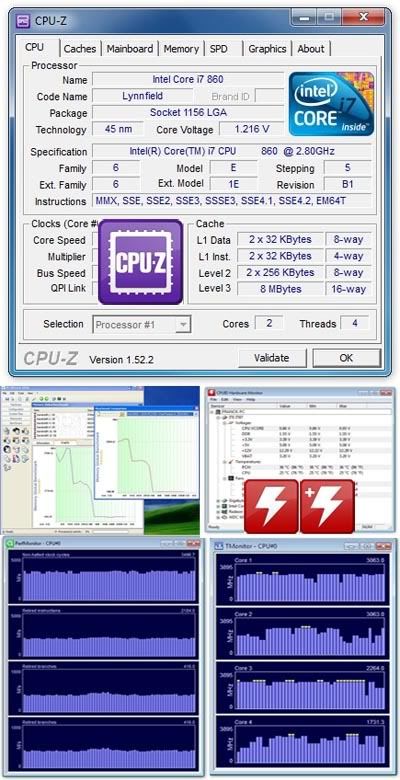Click the Hardware Monitor title bar icon
The image size is (400, 780).
point(210,393)
